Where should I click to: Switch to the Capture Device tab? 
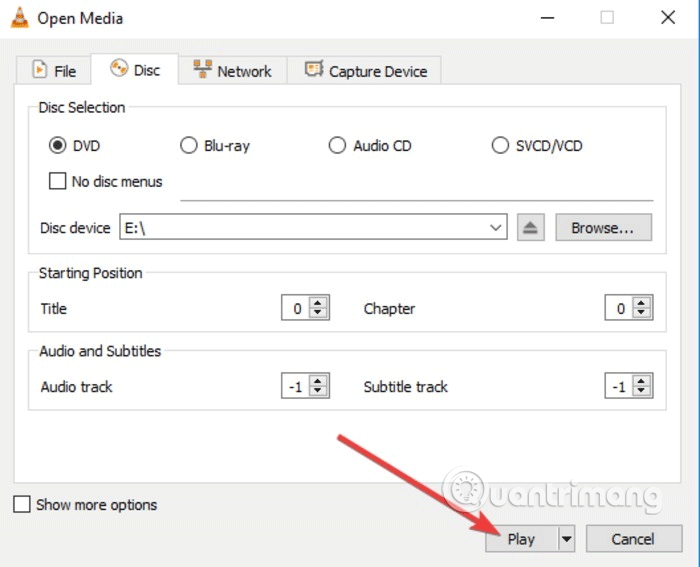point(365,71)
